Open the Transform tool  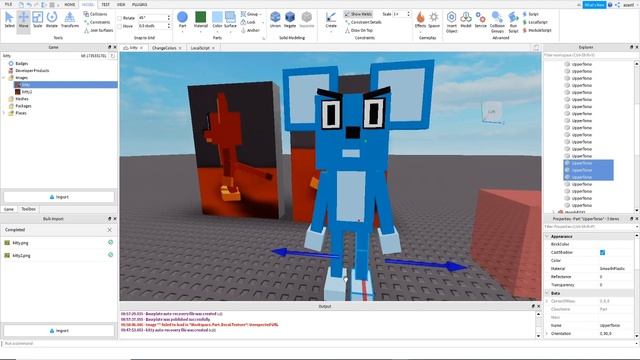tap(69, 20)
